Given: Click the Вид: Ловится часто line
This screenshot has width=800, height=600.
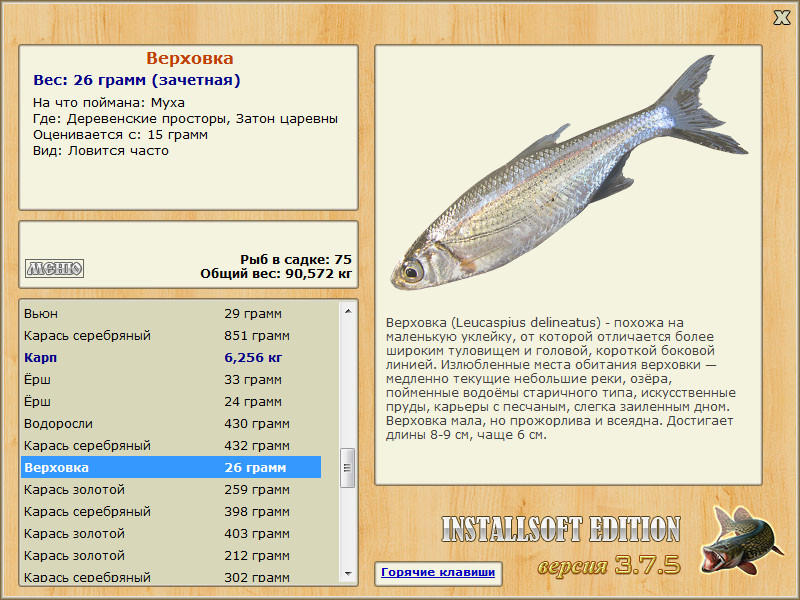Looking at the screenshot, I should pos(101,151).
